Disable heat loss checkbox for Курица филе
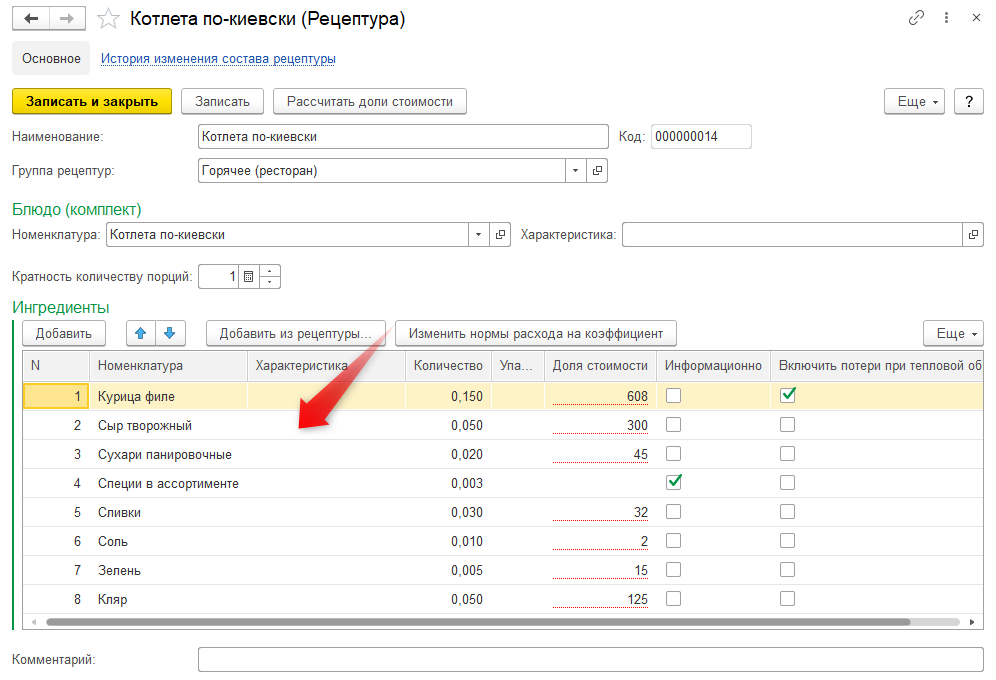The height and width of the screenshot is (680, 996). pyautogui.click(x=788, y=396)
